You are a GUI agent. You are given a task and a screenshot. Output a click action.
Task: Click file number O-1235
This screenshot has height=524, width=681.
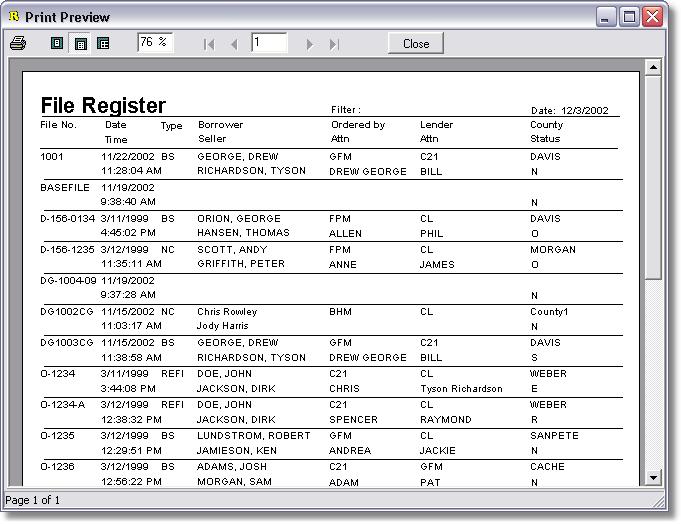tap(57, 435)
